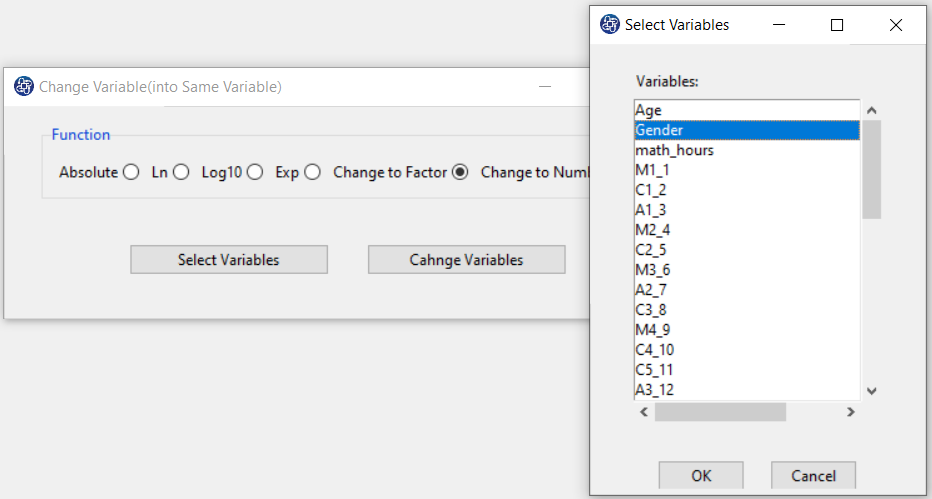Select the M1_1 variable

tap(747, 170)
